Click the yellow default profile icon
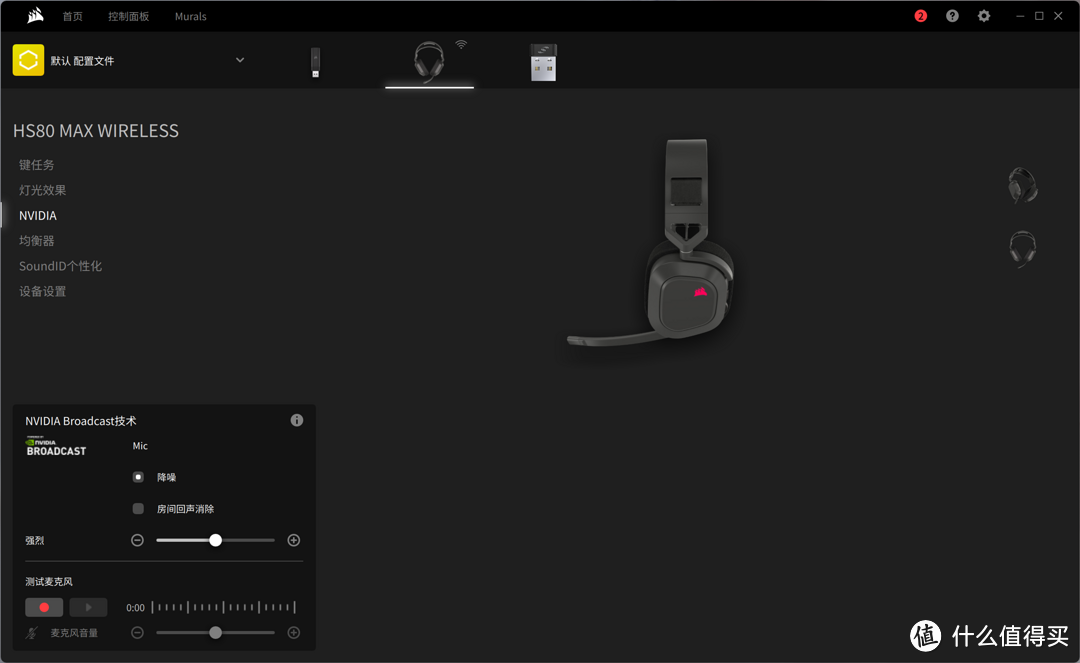Image resolution: width=1080 pixels, height=663 pixels. point(28,60)
